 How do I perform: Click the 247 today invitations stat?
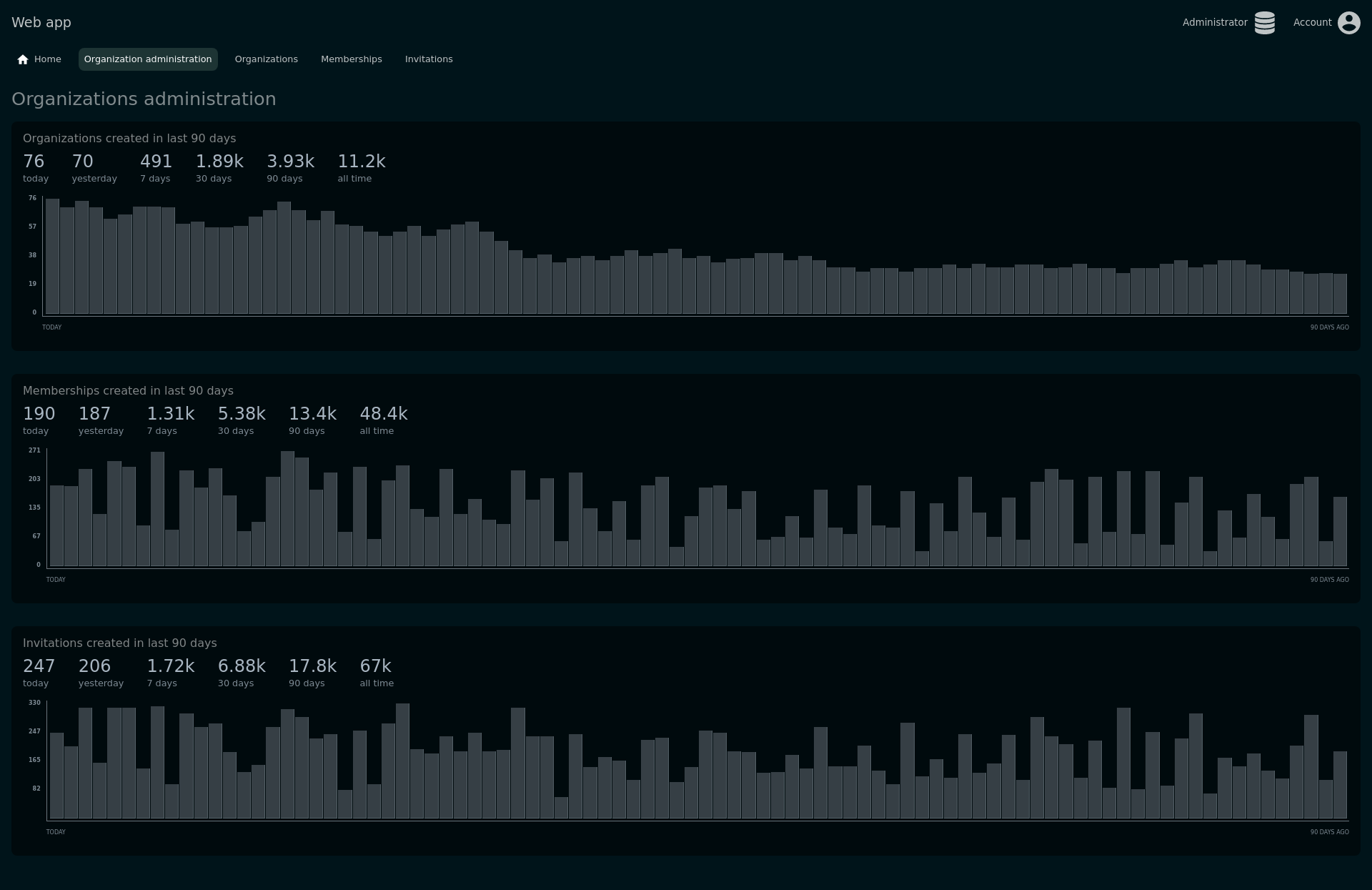[39, 666]
